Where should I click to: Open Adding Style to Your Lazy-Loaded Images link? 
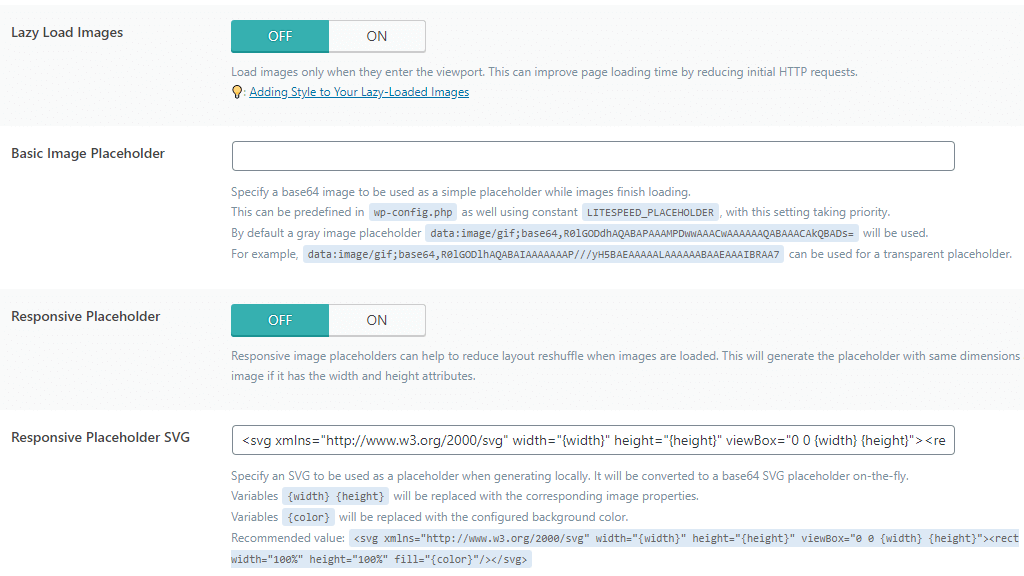click(x=359, y=92)
